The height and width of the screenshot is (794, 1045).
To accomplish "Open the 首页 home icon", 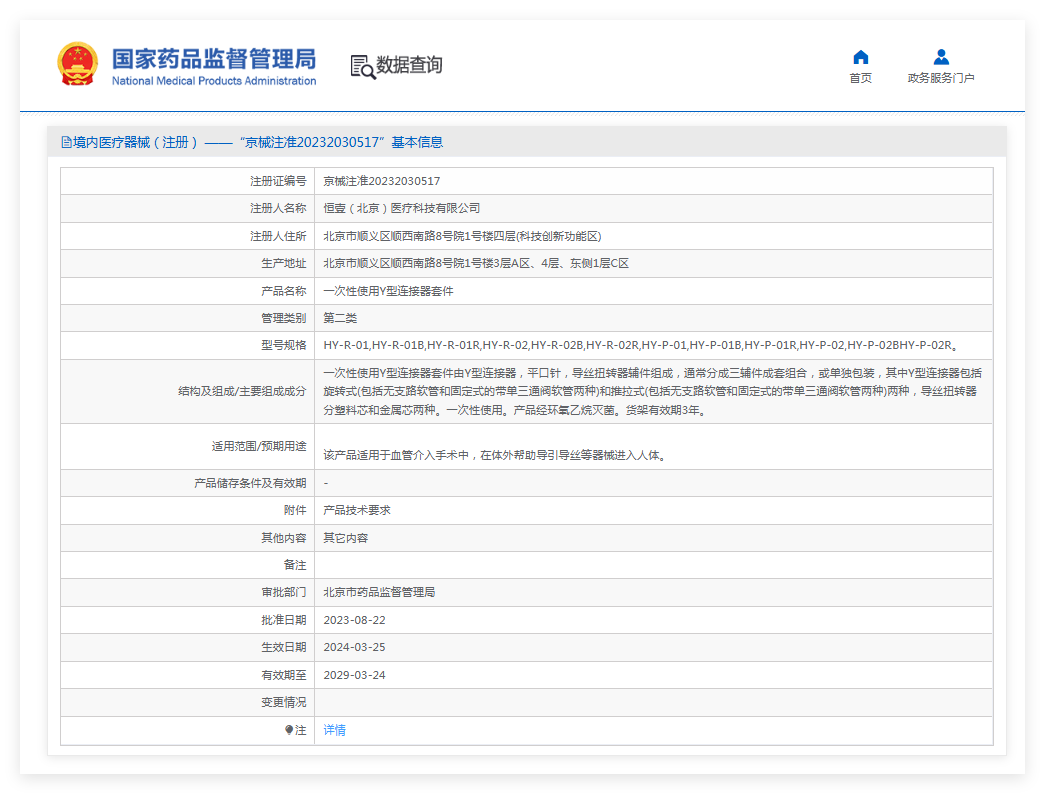I will tap(860, 57).
